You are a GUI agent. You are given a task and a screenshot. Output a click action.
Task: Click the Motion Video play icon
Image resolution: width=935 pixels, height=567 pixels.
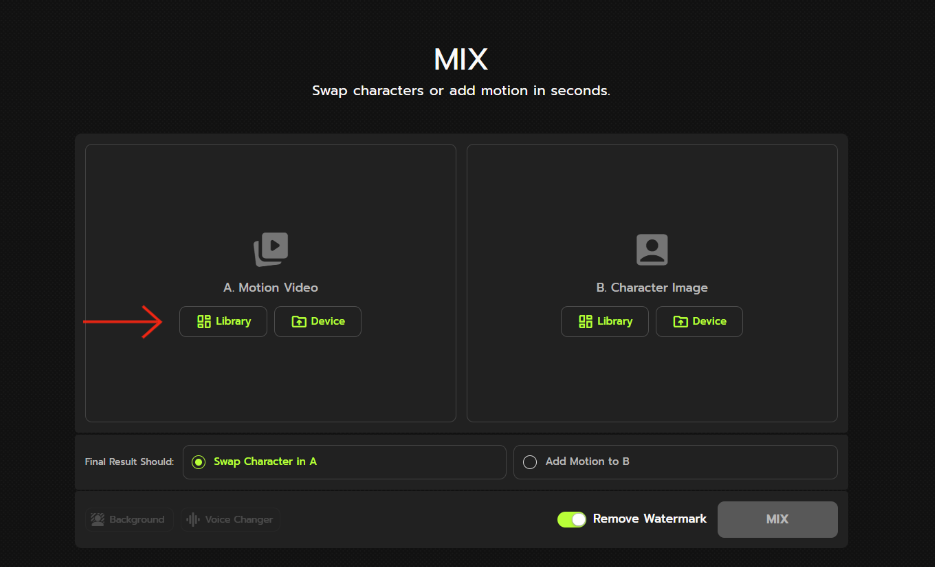coord(271,249)
